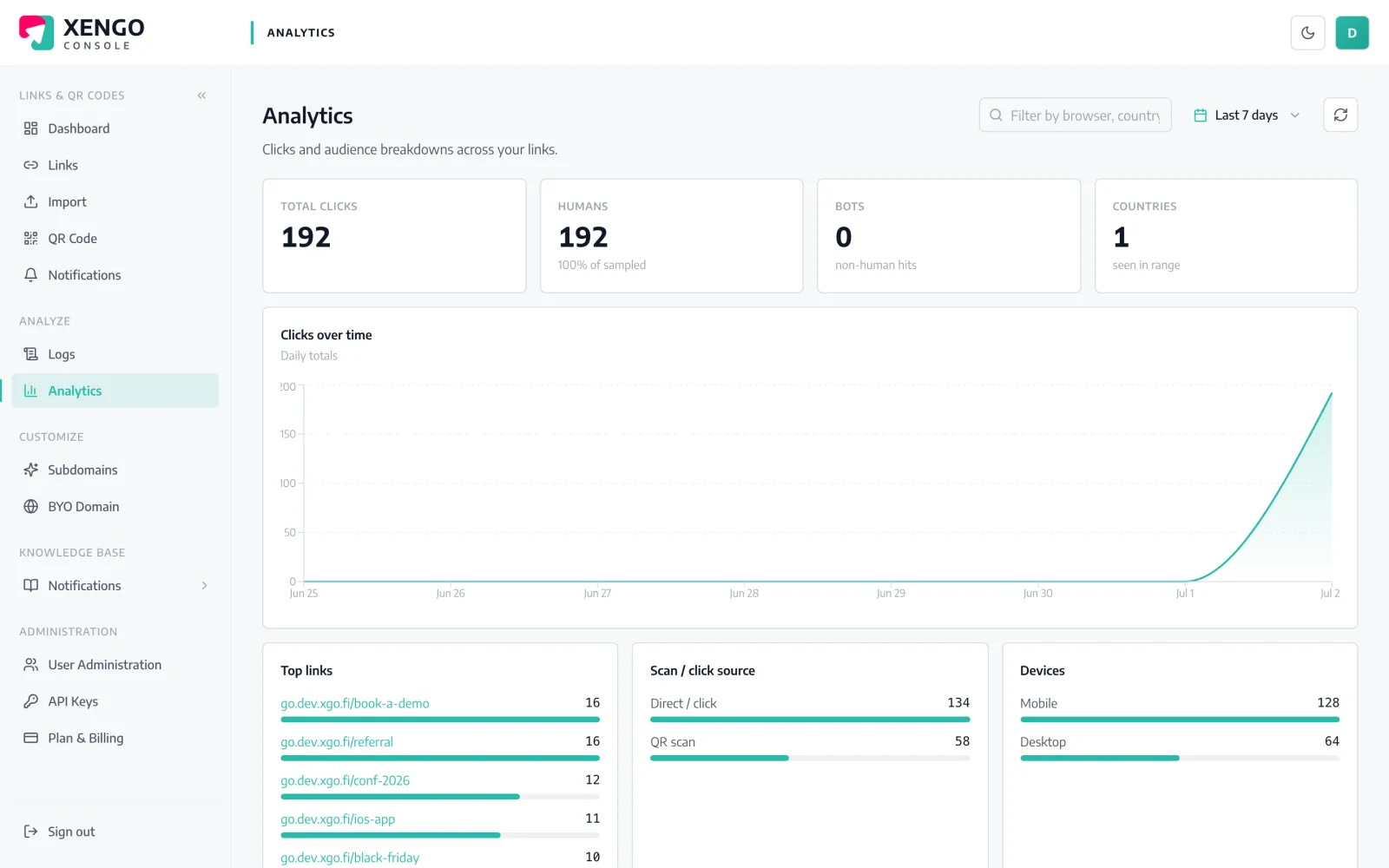Click the ANALYTICS breadcrumb header text
This screenshot has height=868, width=1389.
coord(301,33)
